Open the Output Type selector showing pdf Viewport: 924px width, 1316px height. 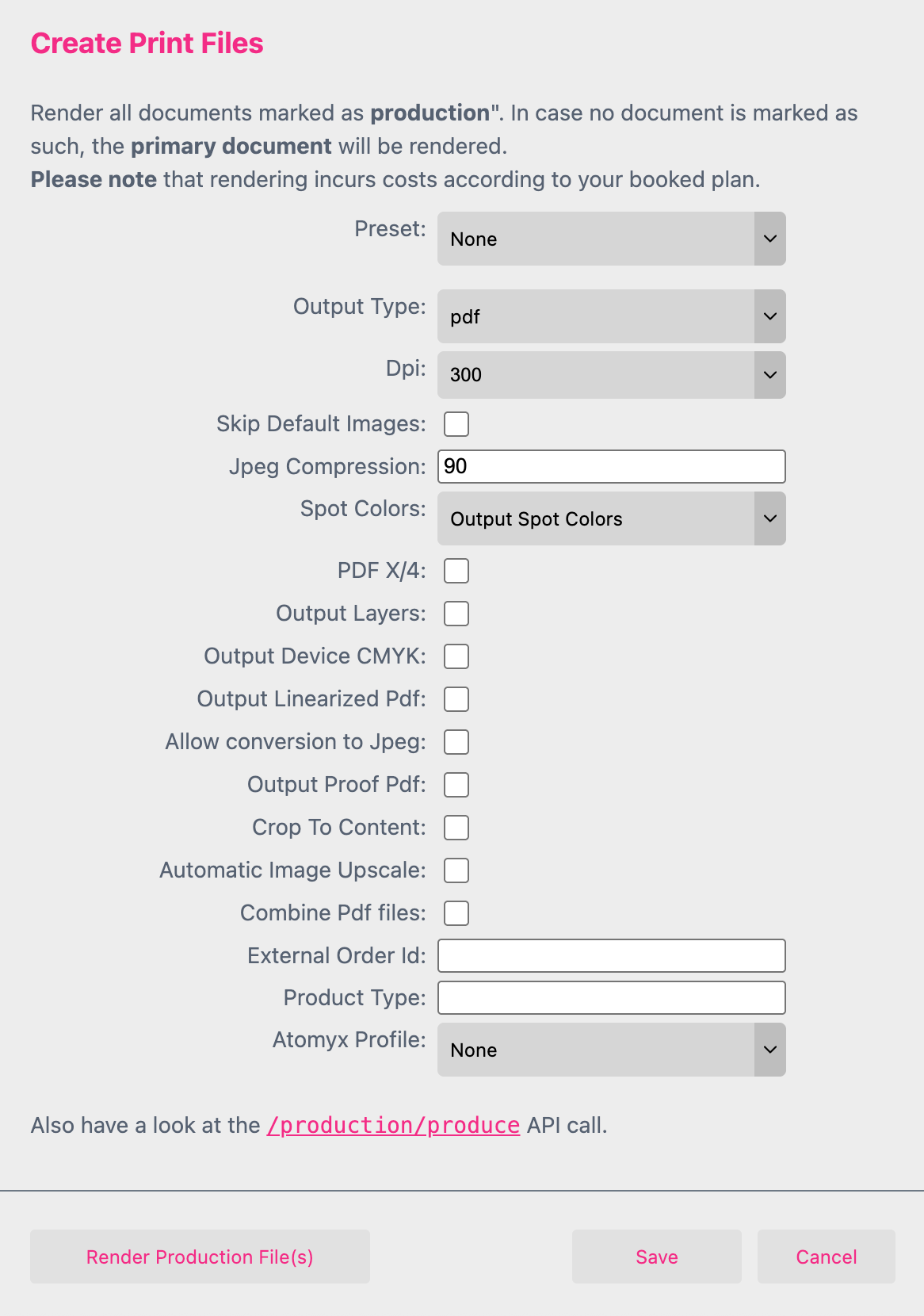(610, 316)
